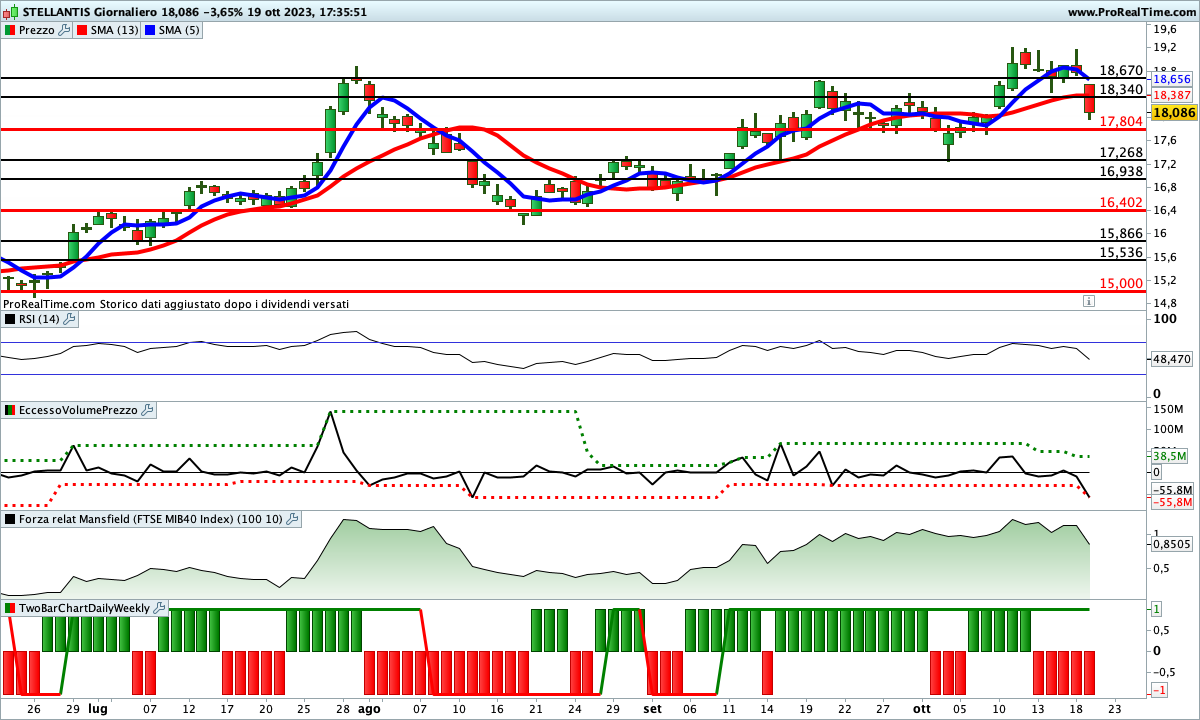Click the lug month label on time axis
Screen dimensions: 1200x720
click(98, 708)
